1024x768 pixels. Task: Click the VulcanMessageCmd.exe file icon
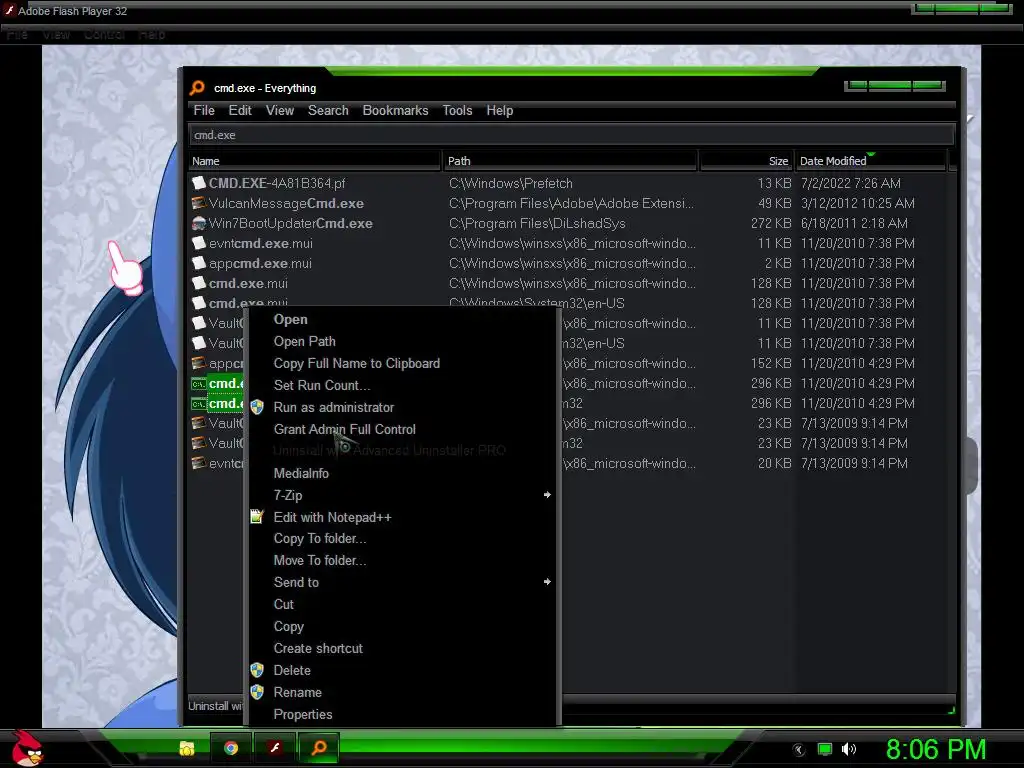pos(199,203)
